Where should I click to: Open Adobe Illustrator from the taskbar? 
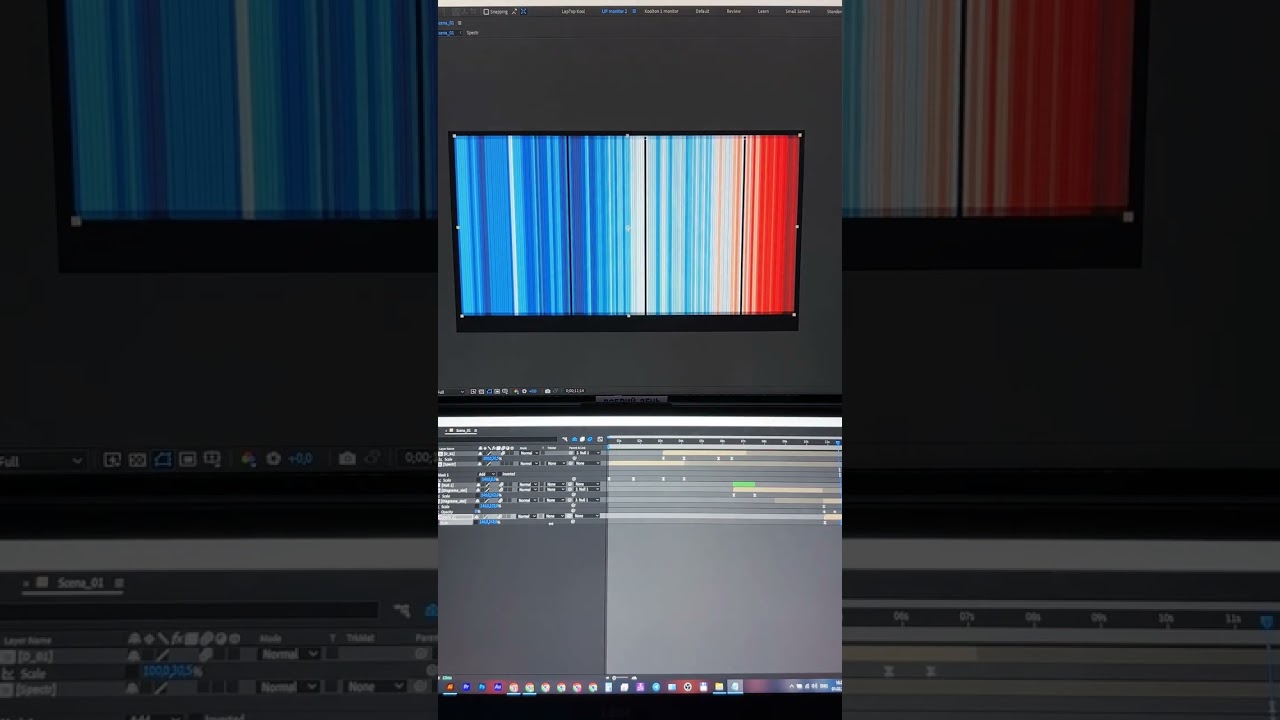click(450, 687)
